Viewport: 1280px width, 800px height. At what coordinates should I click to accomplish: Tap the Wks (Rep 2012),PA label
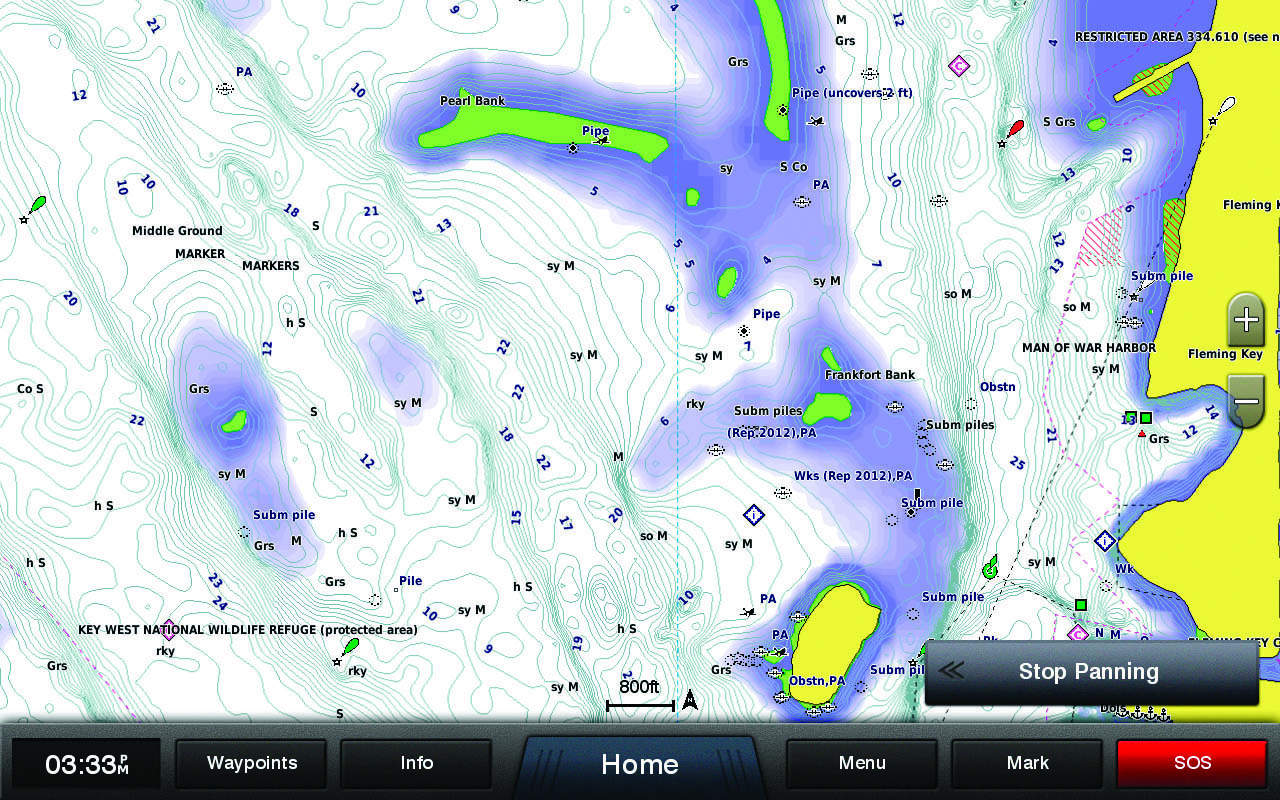tap(853, 476)
